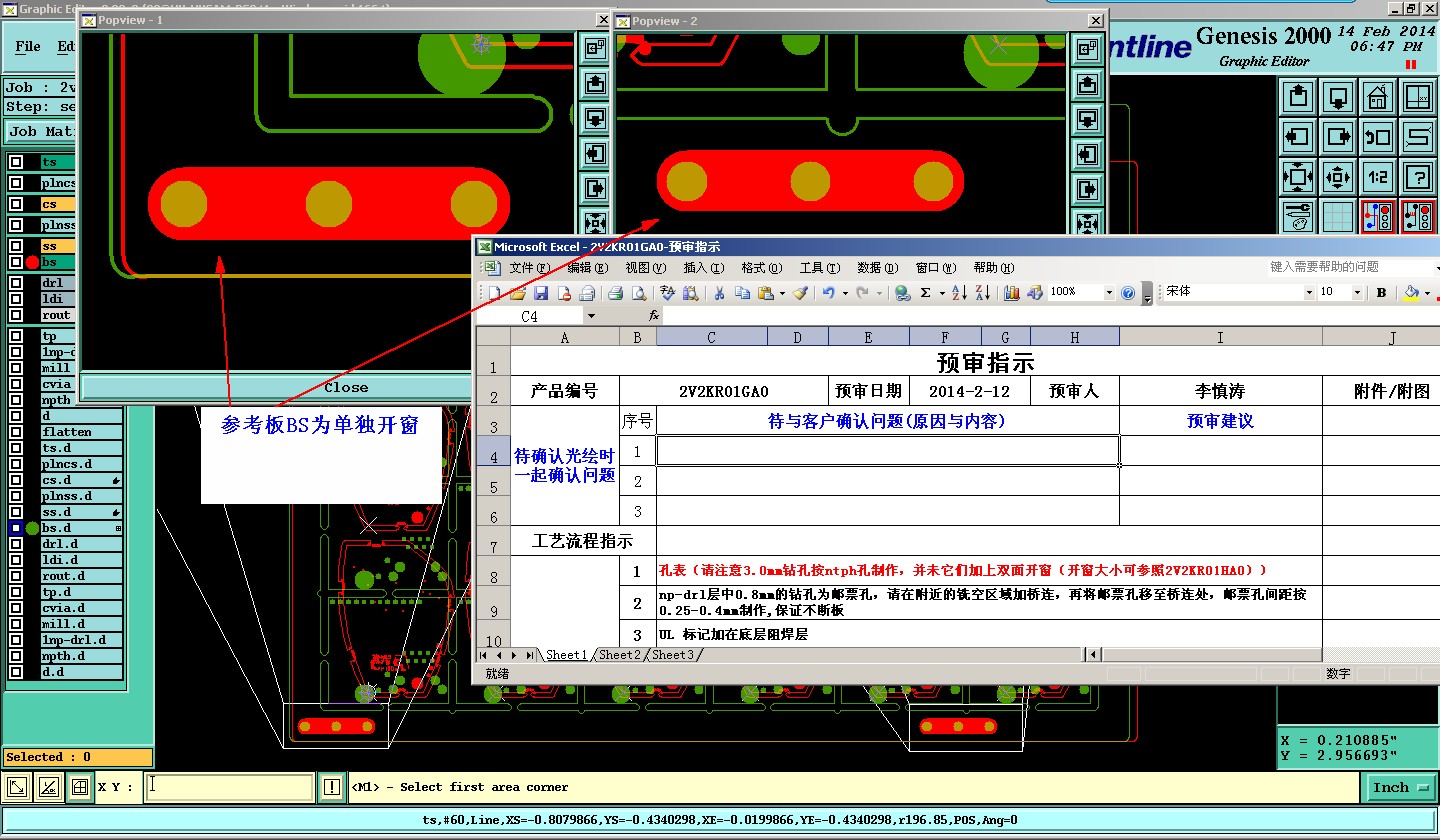Toggle the grid display icon
Viewport: 1440px width, 840px height.
(x=1338, y=216)
